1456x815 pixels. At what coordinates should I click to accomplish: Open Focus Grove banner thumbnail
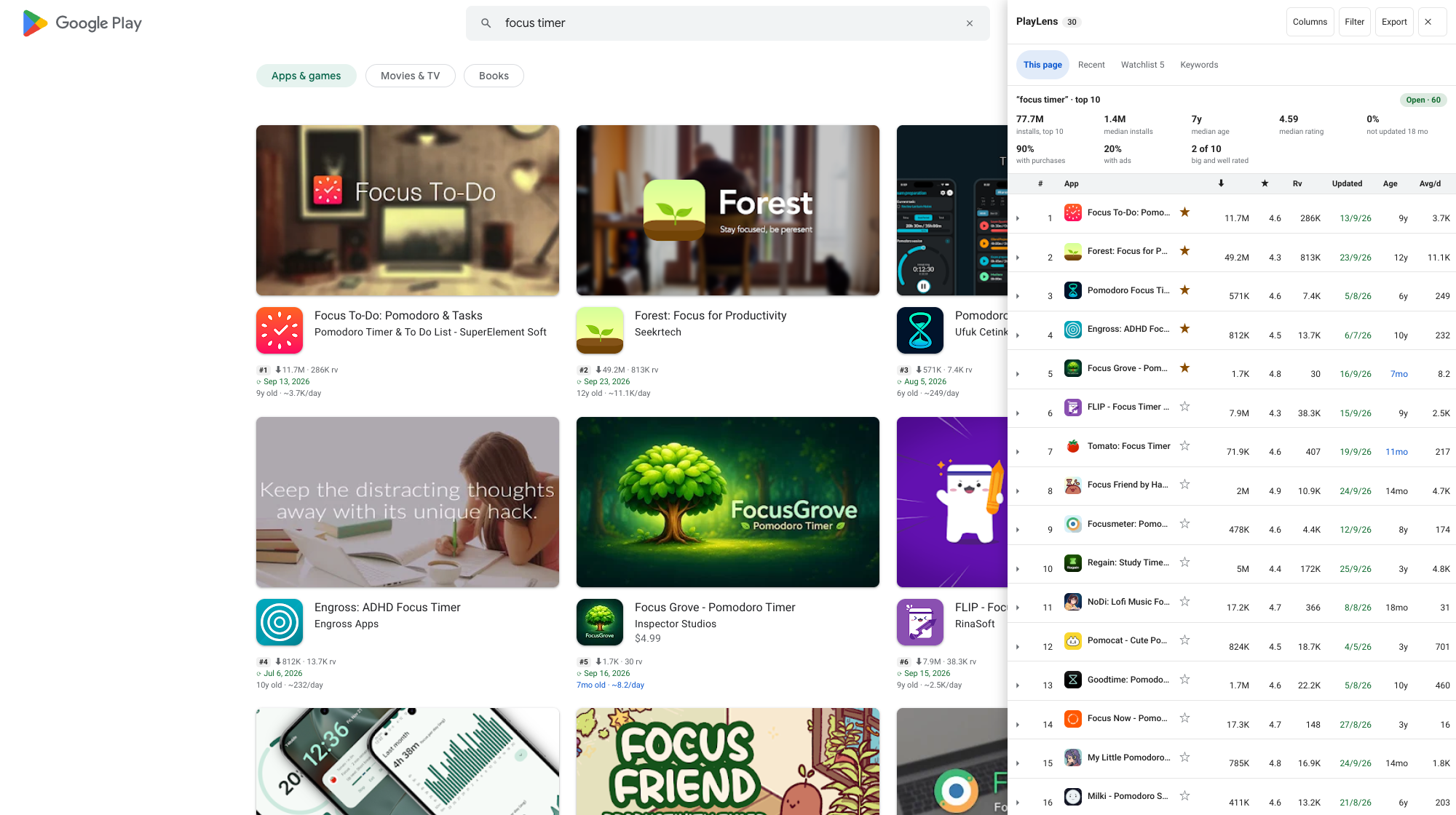tap(728, 502)
